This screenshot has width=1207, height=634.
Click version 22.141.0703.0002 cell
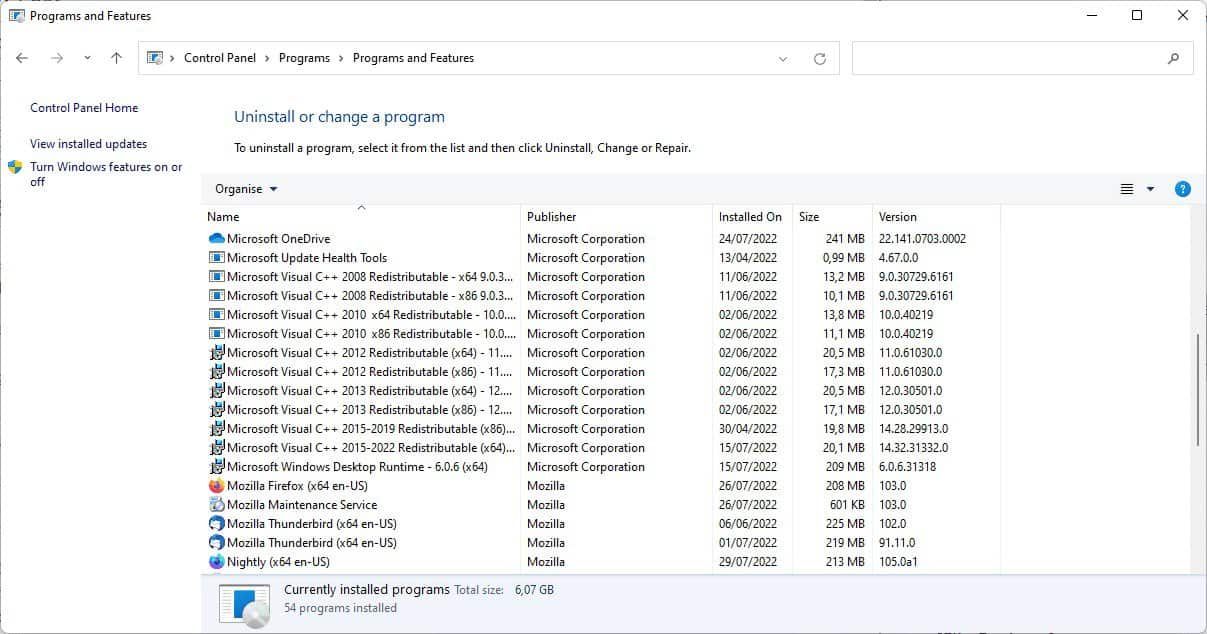tap(922, 239)
